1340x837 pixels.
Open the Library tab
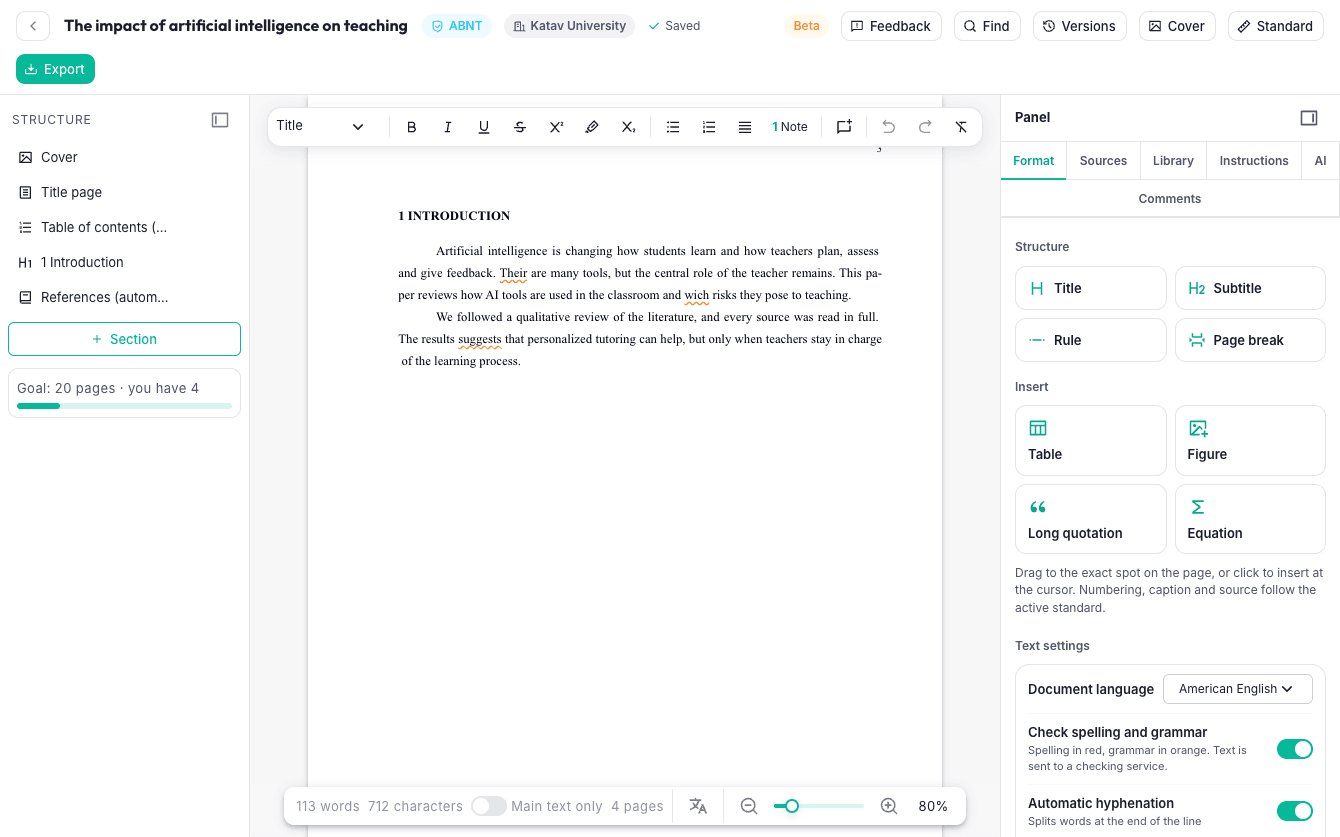pos(1173,161)
